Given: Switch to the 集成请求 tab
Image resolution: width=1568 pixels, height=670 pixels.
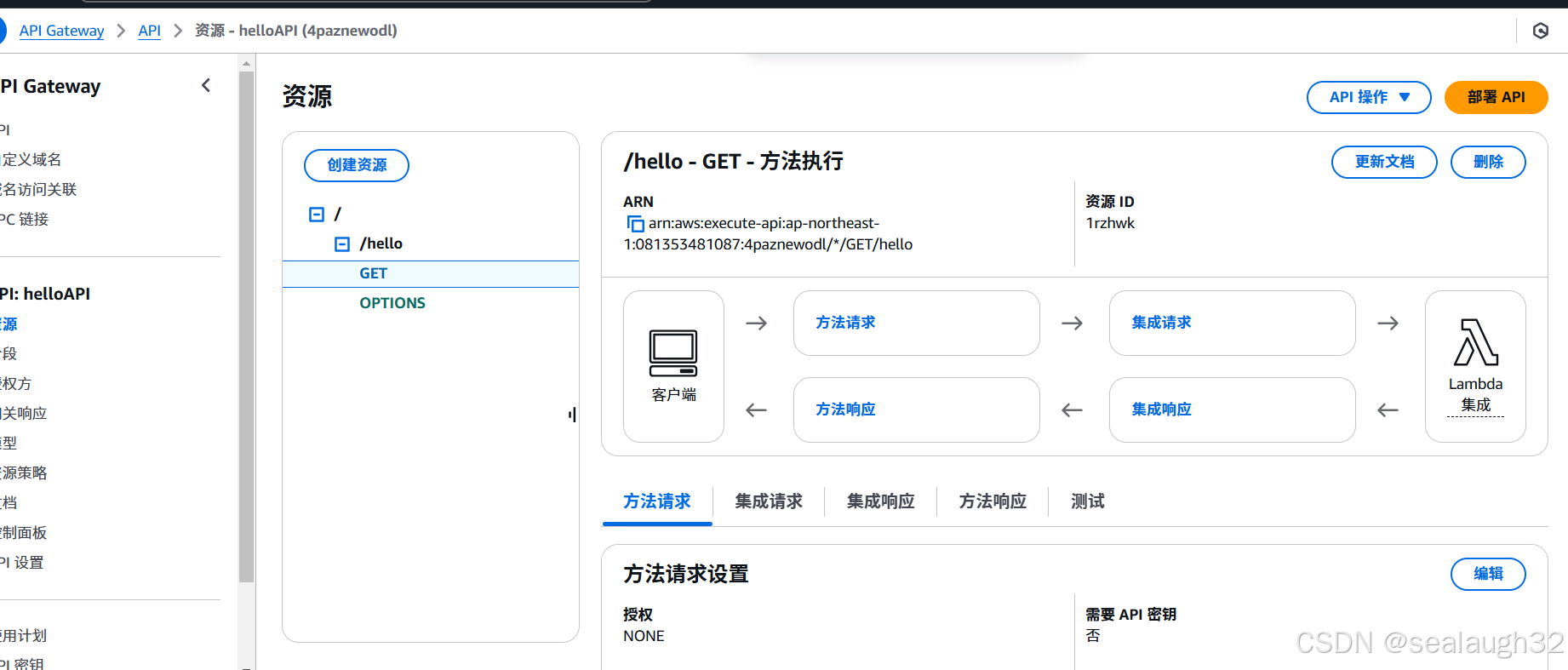Looking at the screenshot, I should pyautogui.click(x=769, y=501).
